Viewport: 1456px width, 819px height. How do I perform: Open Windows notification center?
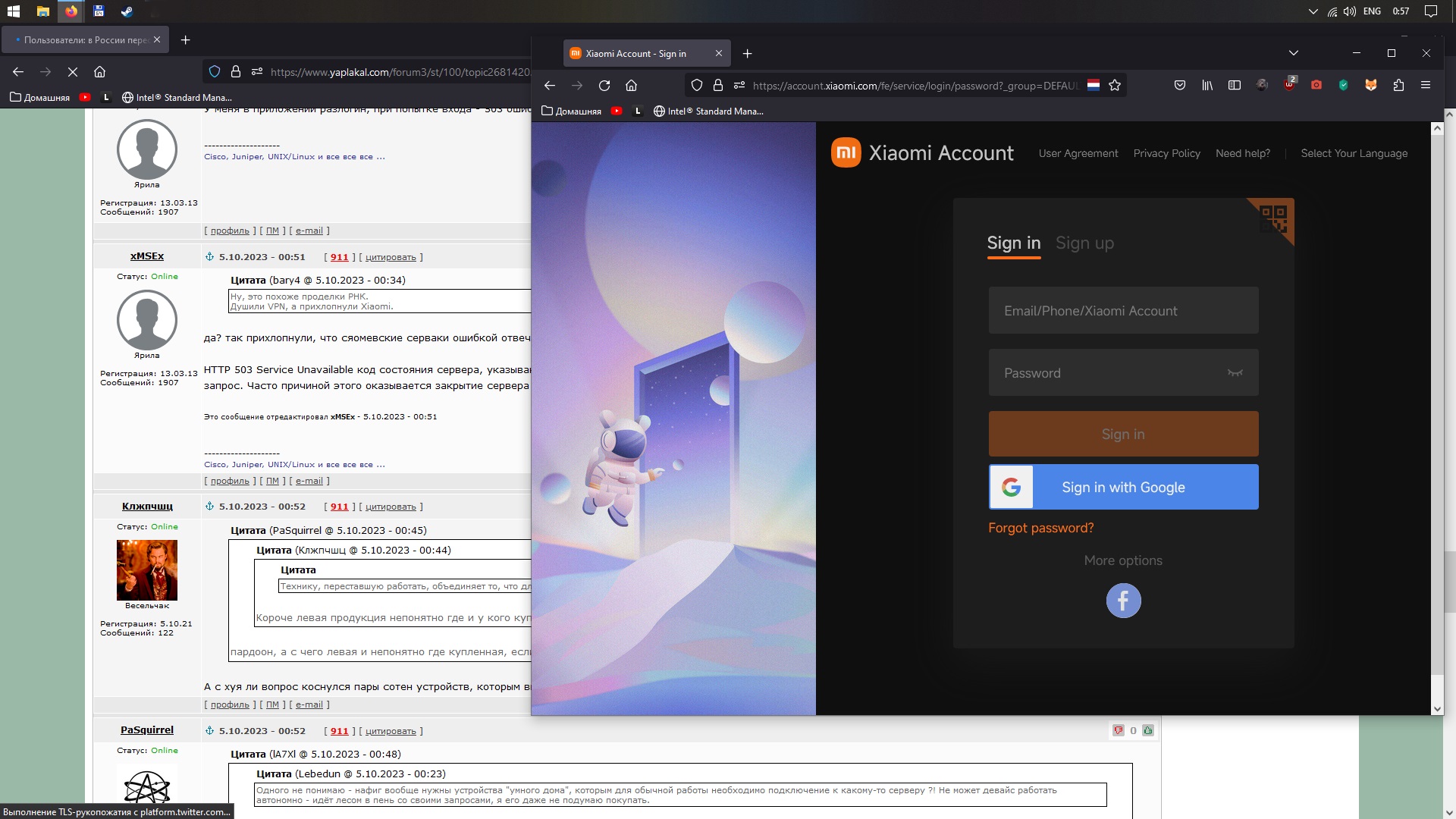1431,11
